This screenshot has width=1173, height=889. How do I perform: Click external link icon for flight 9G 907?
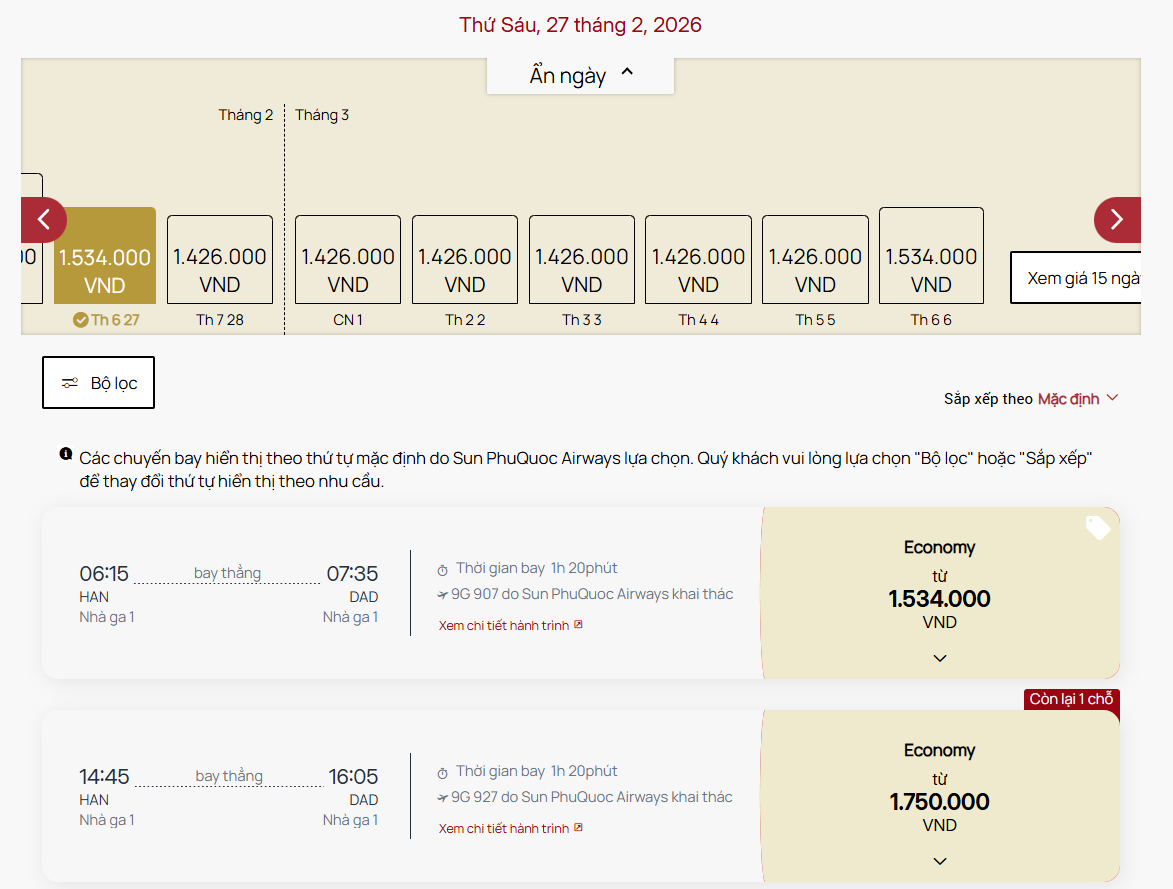coord(578,625)
